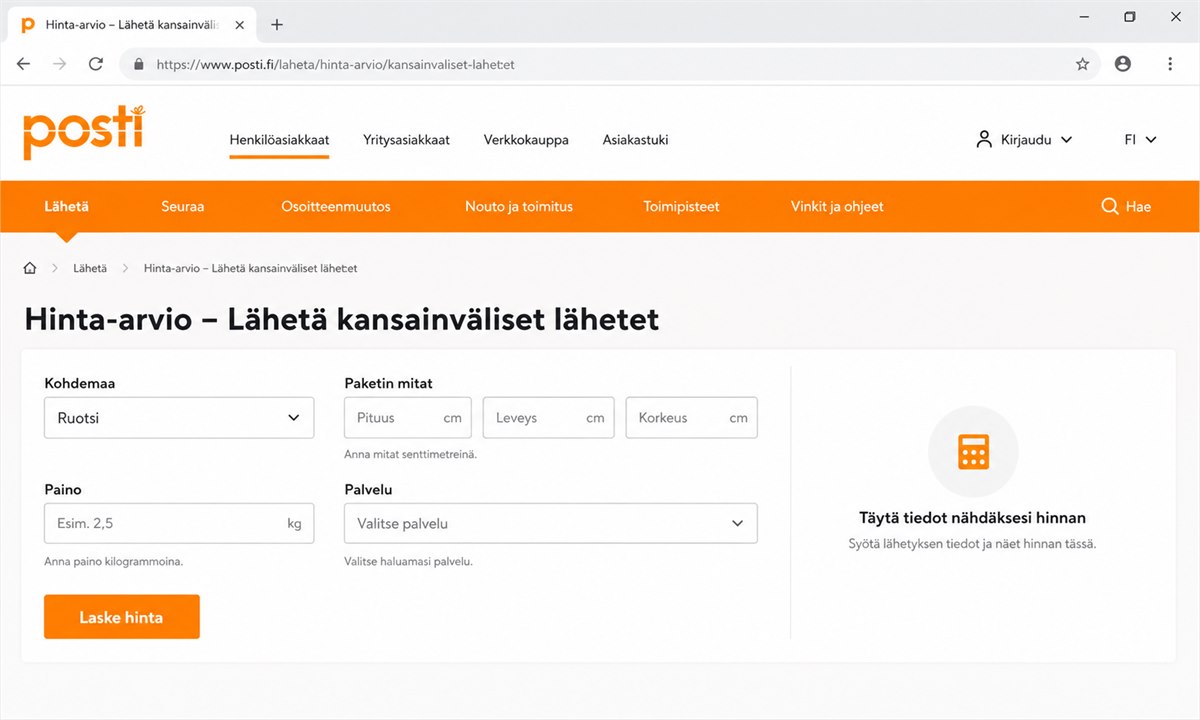1200x720 pixels.
Task: Click the user profile icon beside Kirjaudu
Action: point(984,140)
